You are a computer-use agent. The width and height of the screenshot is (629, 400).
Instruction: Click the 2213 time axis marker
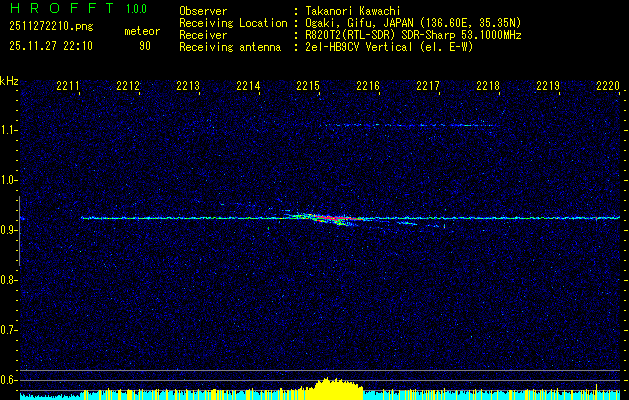tap(188, 87)
